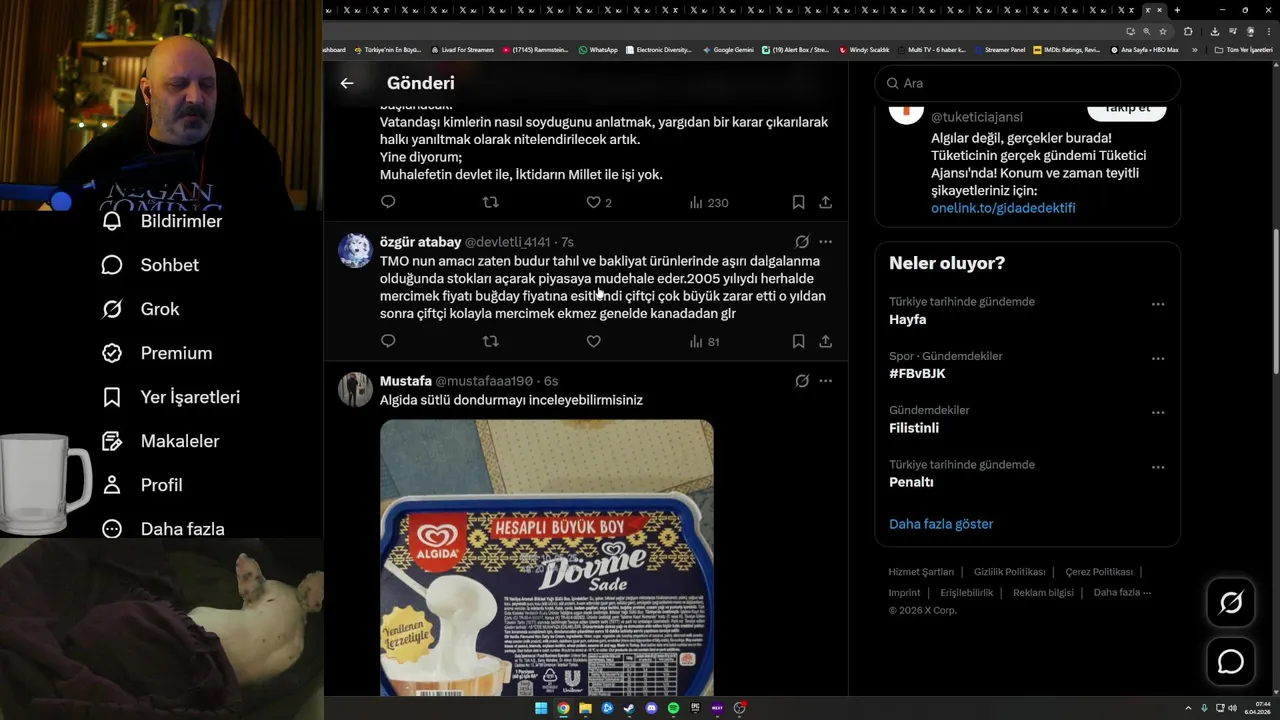Share özgür atabay's post

[x=825, y=341]
